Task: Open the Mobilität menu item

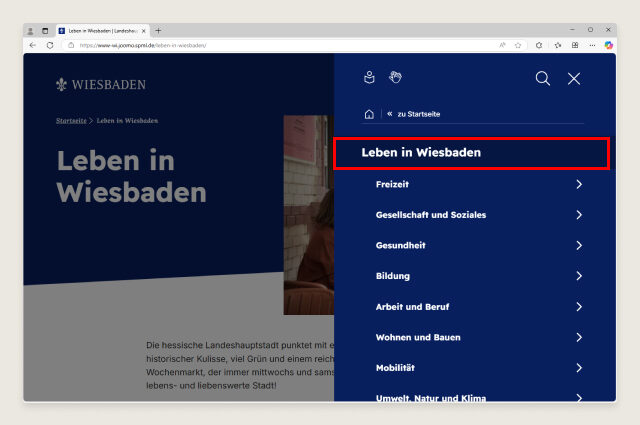Action: pyautogui.click(x=395, y=368)
